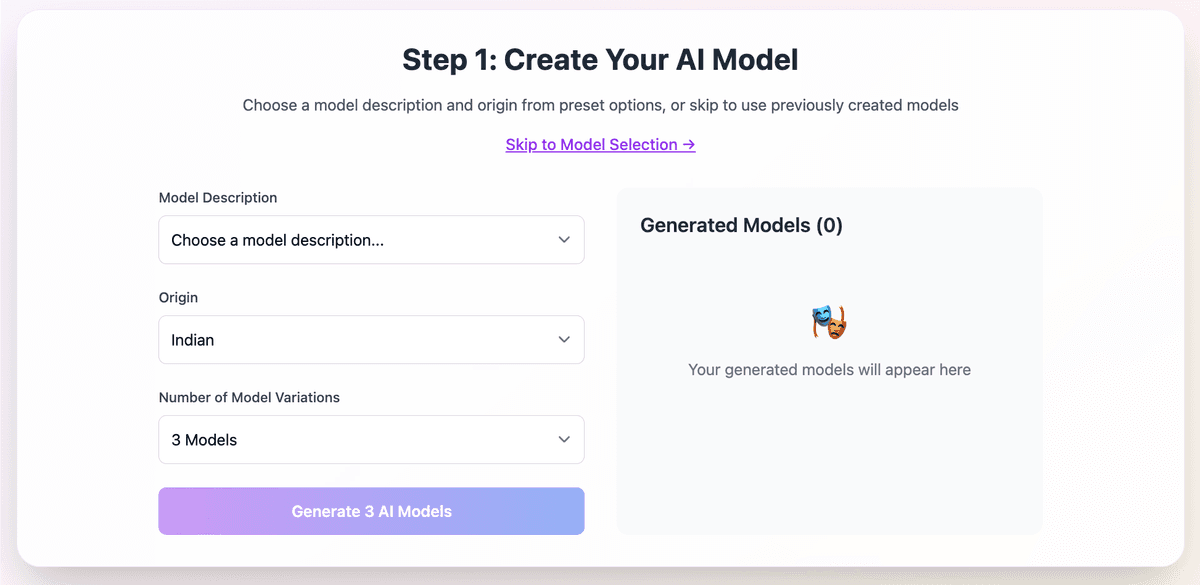1200x585 pixels.
Task: Click the Model Description label
Action: pos(217,197)
